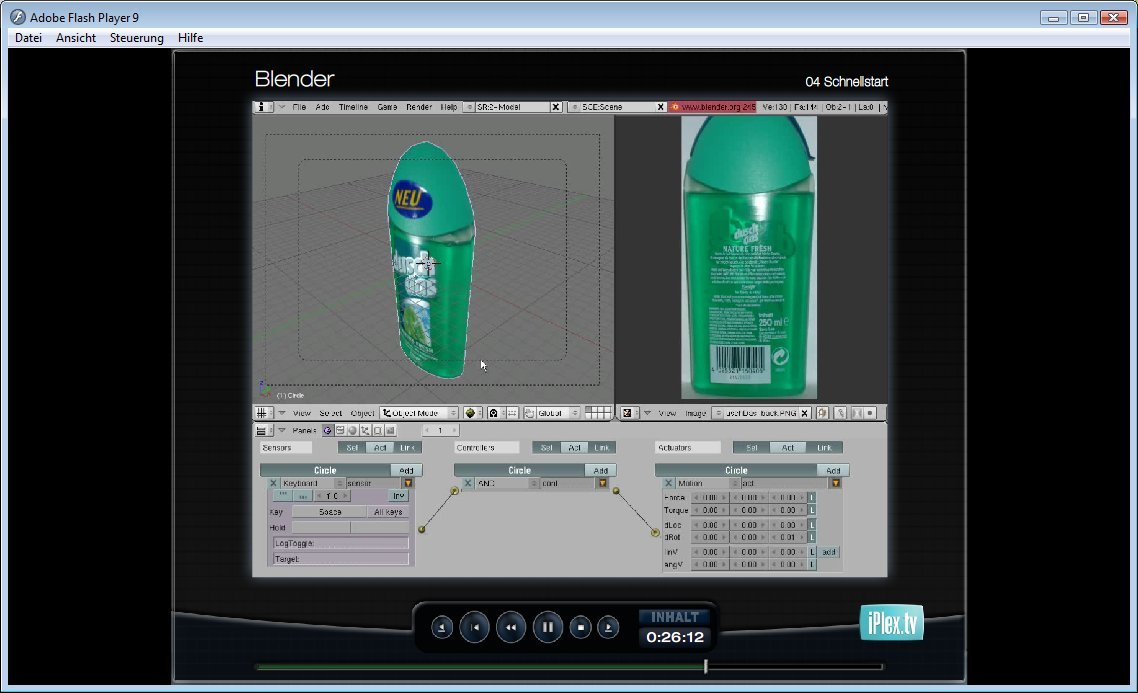1138x693 pixels.
Task: Click the pack image icon
Action: (822, 413)
